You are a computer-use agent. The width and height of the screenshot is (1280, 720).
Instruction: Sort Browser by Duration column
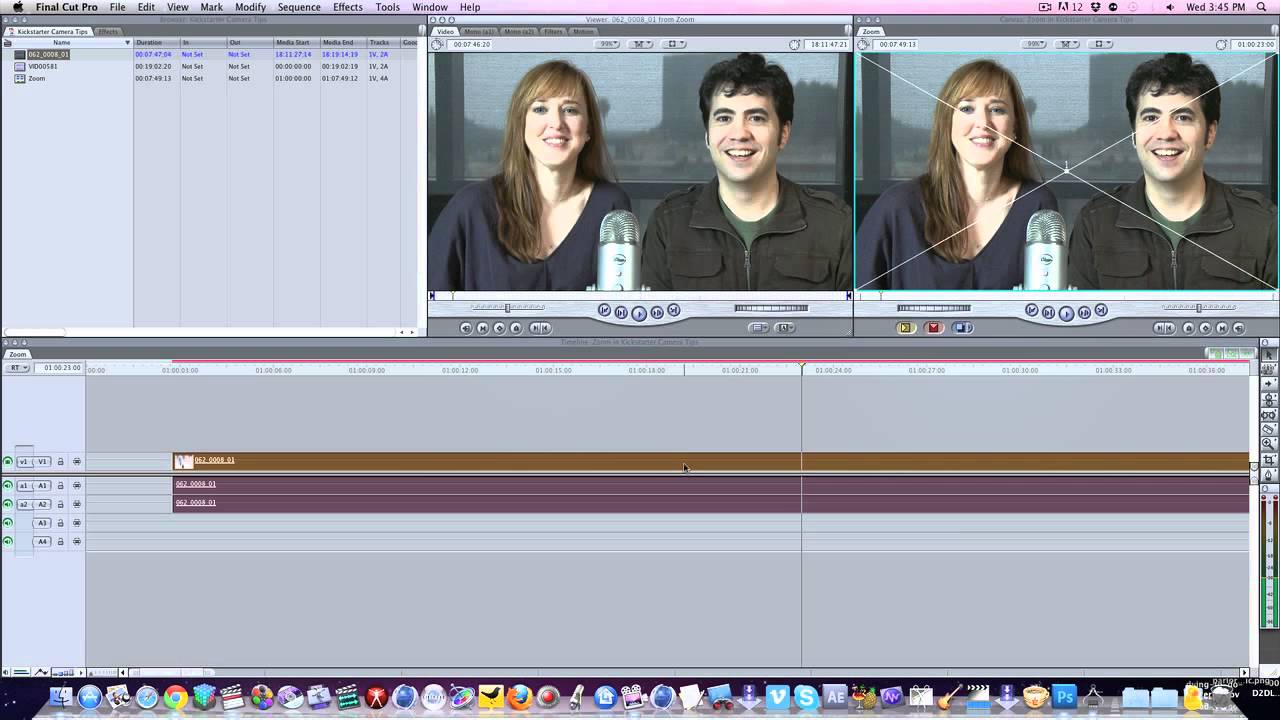(x=156, y=42)
